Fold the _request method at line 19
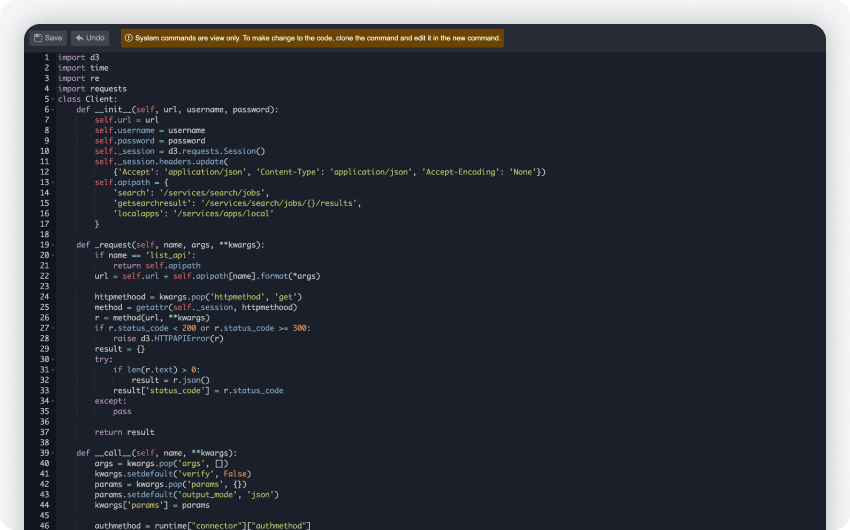This screenshot has height=530, width=850. pyautogui.click(x=52, y=245)
